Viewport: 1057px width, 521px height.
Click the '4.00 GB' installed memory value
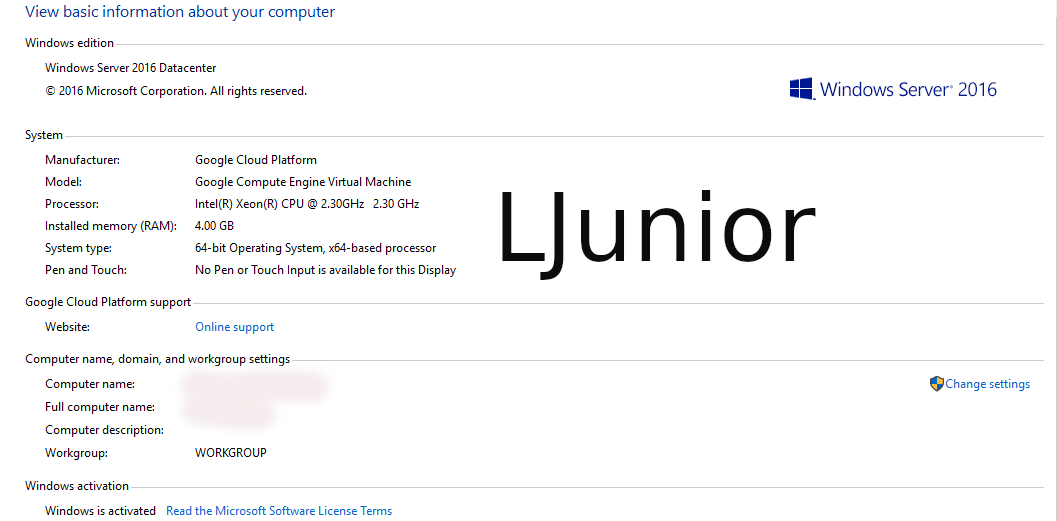(x=214, y=226)
